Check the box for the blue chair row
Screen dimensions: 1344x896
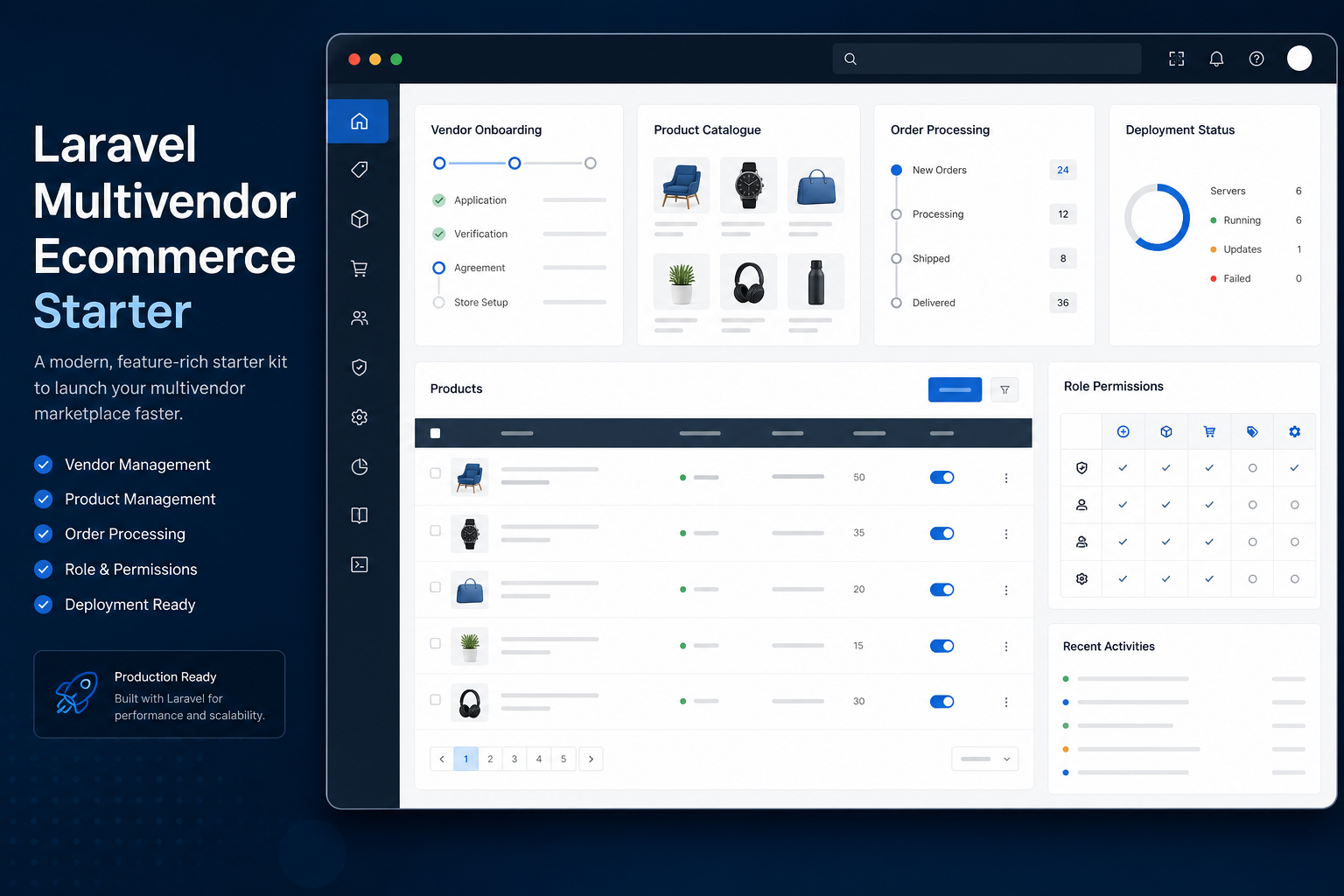click(435, 473)
